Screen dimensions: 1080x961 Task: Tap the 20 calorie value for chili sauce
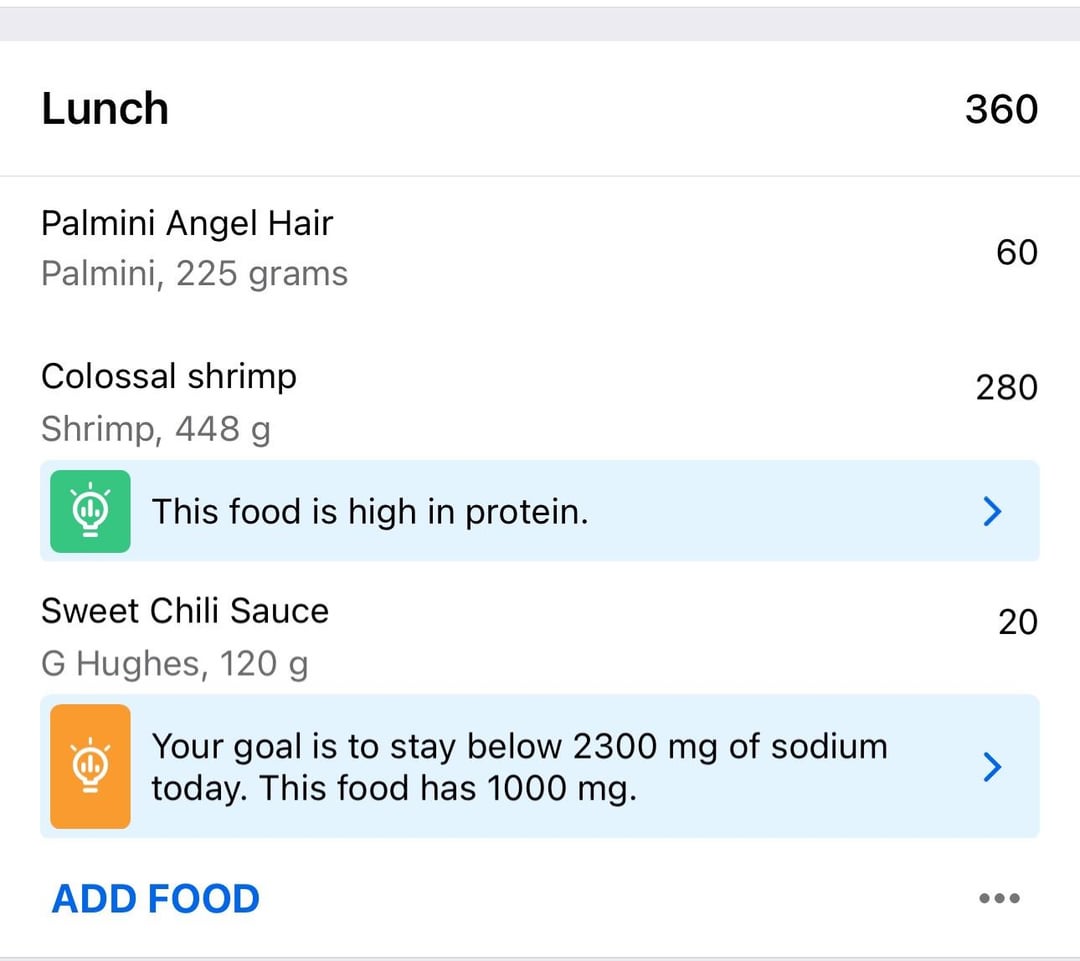pos(1018,622)
